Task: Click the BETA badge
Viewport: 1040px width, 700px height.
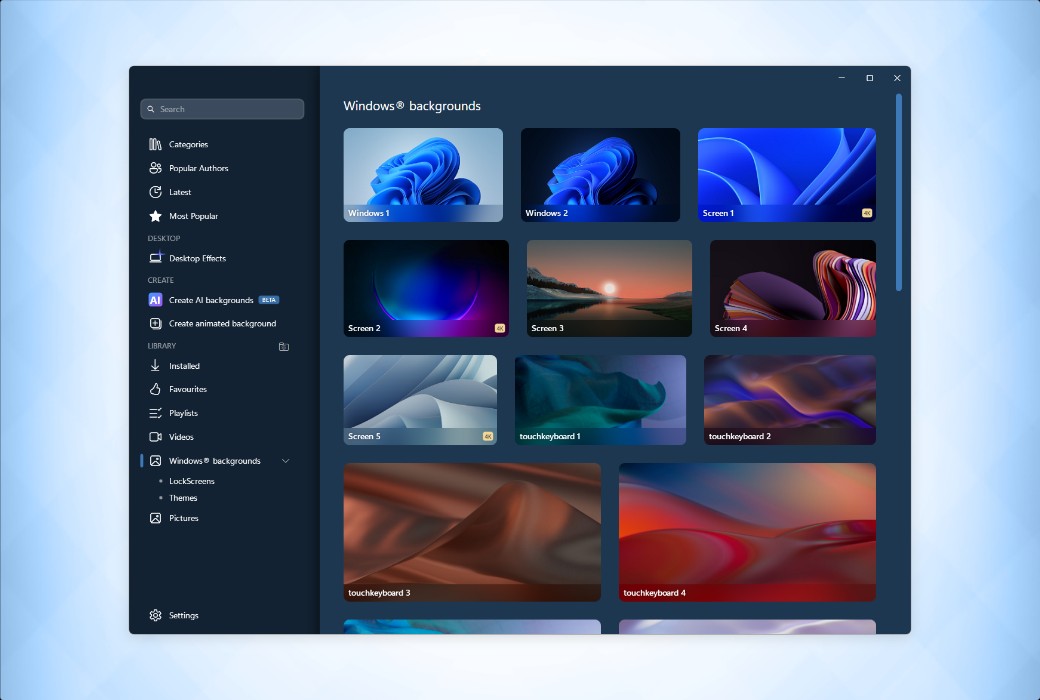Action: click(269, 300)
